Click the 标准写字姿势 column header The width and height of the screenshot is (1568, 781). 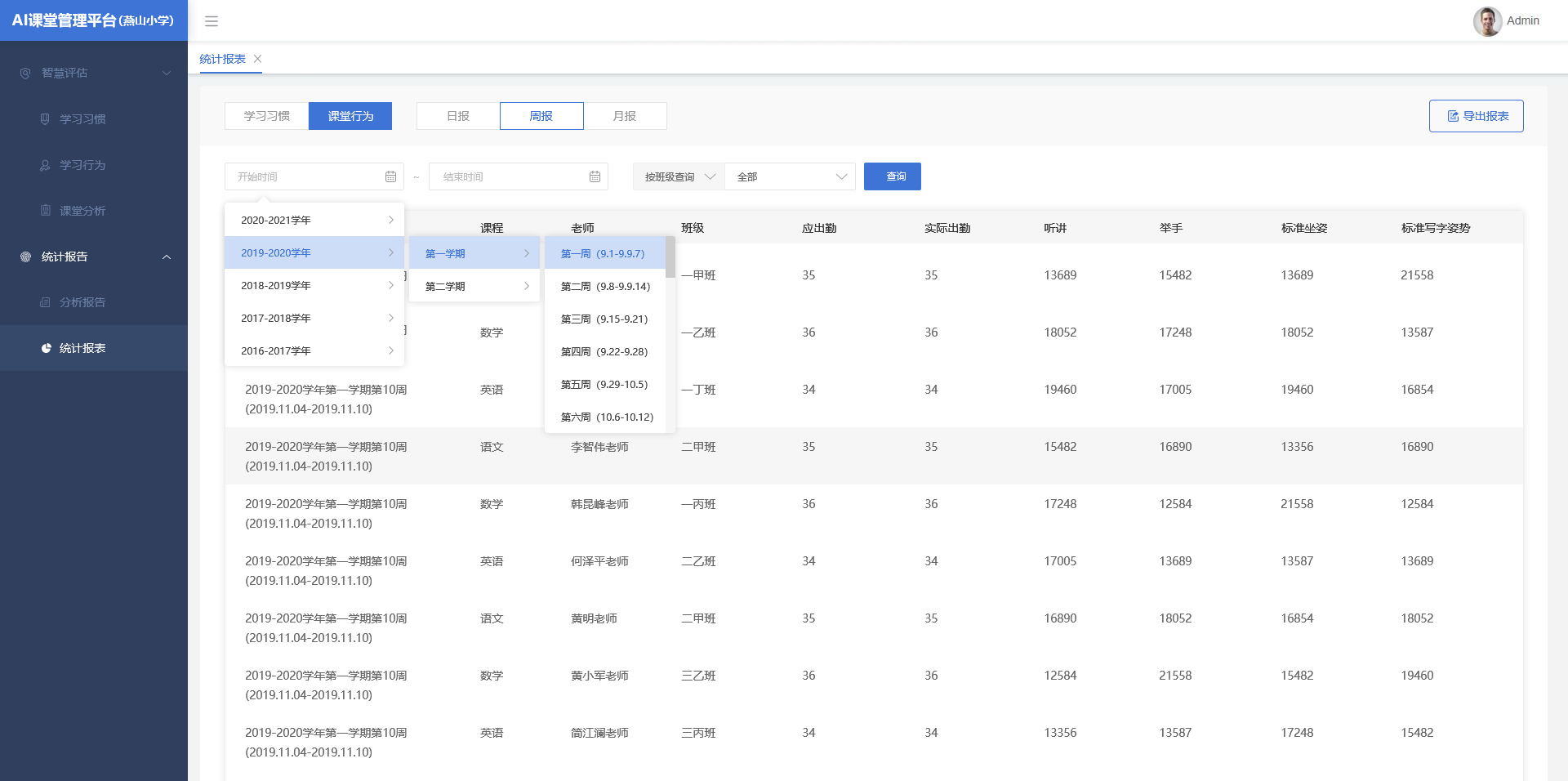click(x=1436, y=228)
